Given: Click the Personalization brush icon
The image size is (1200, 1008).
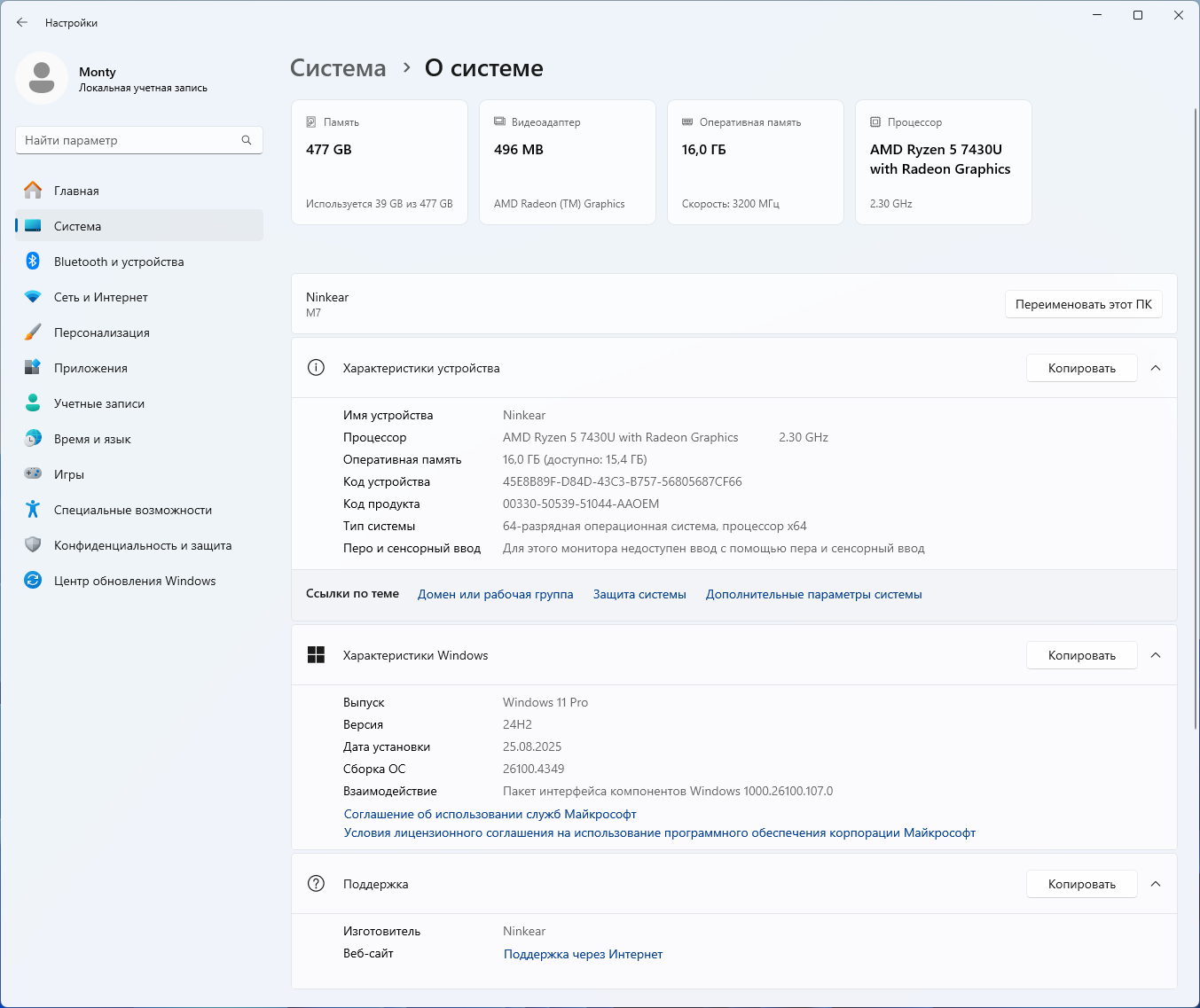Looking at the screenshot, I should click(x=33, y=332).
